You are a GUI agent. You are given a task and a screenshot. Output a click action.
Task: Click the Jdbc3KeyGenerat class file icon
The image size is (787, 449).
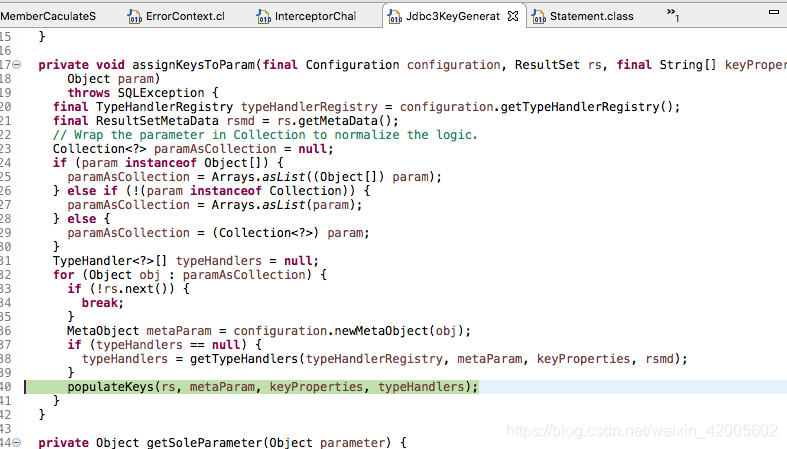[x=395, y=17]
